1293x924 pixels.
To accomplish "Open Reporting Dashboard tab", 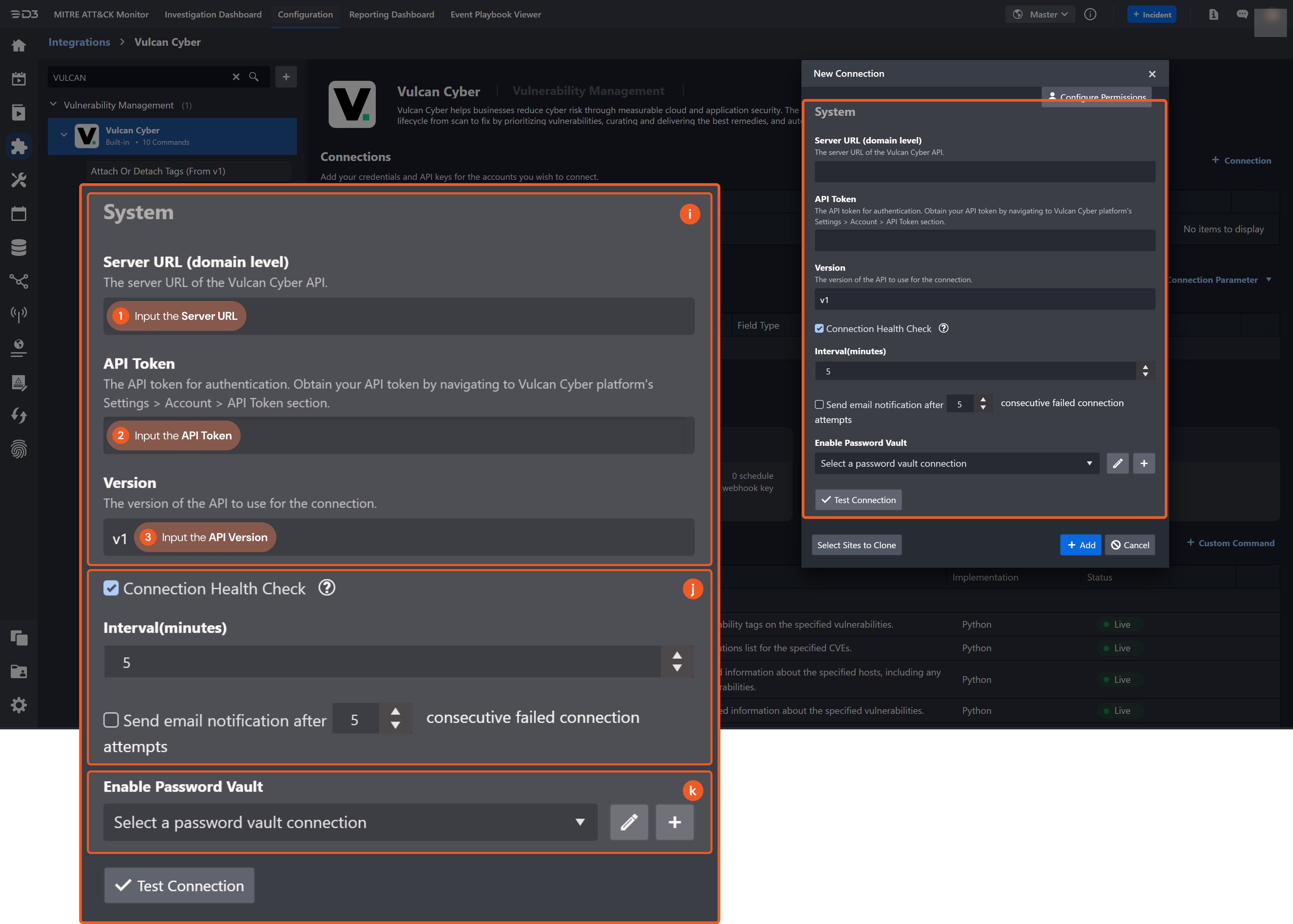I will point(391,14).
